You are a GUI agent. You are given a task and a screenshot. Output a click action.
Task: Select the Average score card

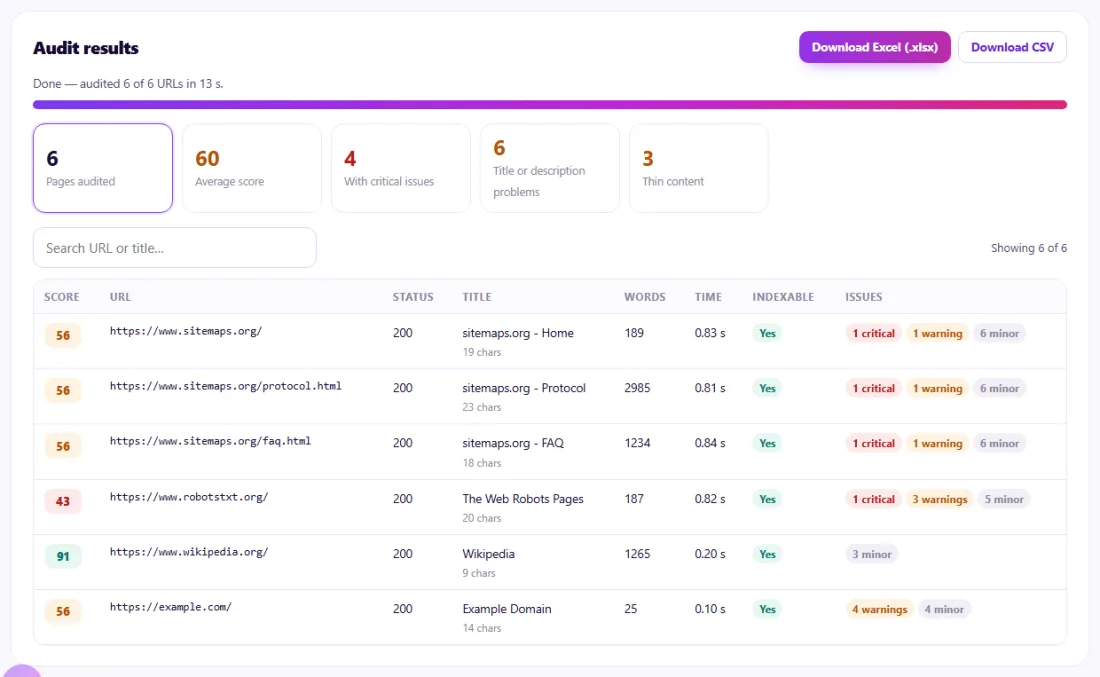tap(252, 168)
